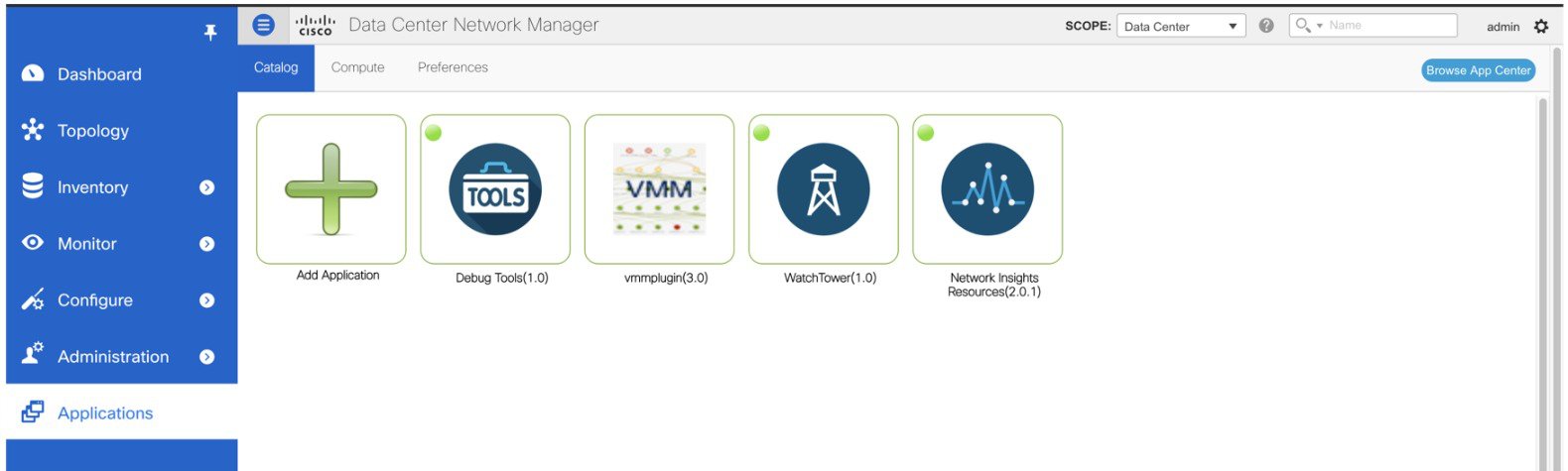
Task: Open the SCOPE Data Center dropdown
Action: tap(1180, 27)
